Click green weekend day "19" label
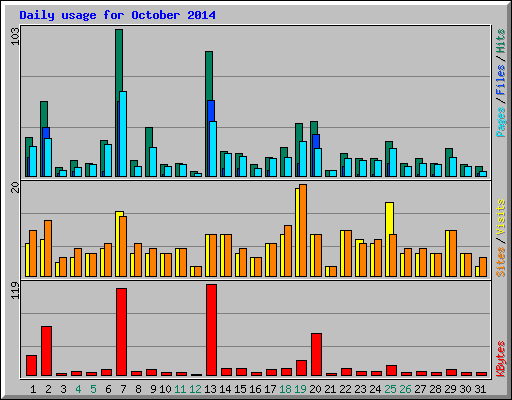Screen dimensions: 512x400 coord(300,389)
